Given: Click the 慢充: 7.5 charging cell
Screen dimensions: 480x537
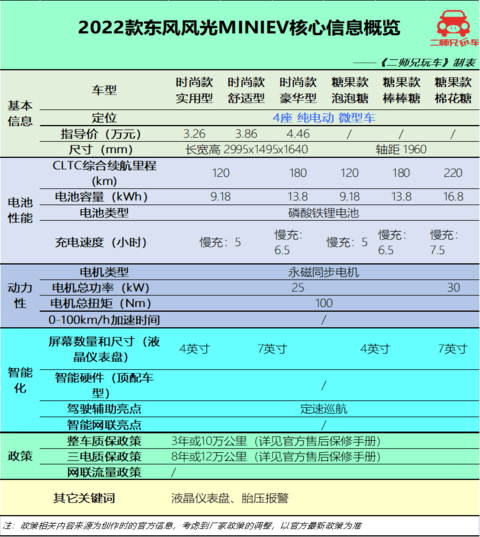Looking at the screenshot, I should [x=444, y=242].
